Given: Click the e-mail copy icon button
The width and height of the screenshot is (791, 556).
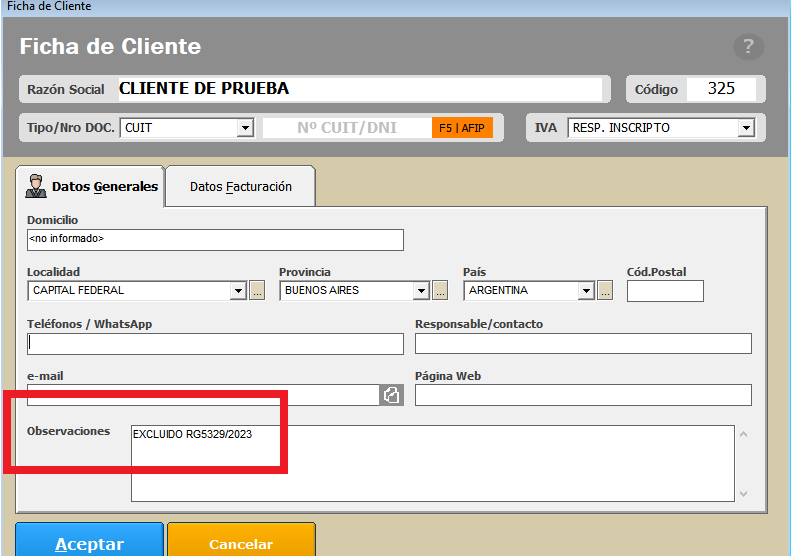Looking at the screenshot, I should 391,395.
